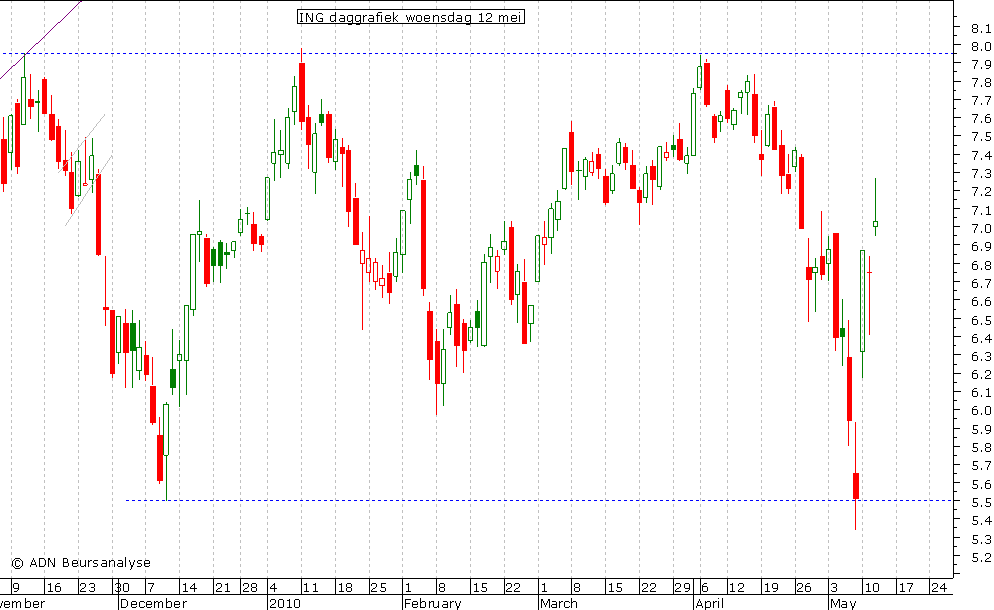Select the 5.5 price axis label
This screenshot has height=610, width=994.
[981, 502]
